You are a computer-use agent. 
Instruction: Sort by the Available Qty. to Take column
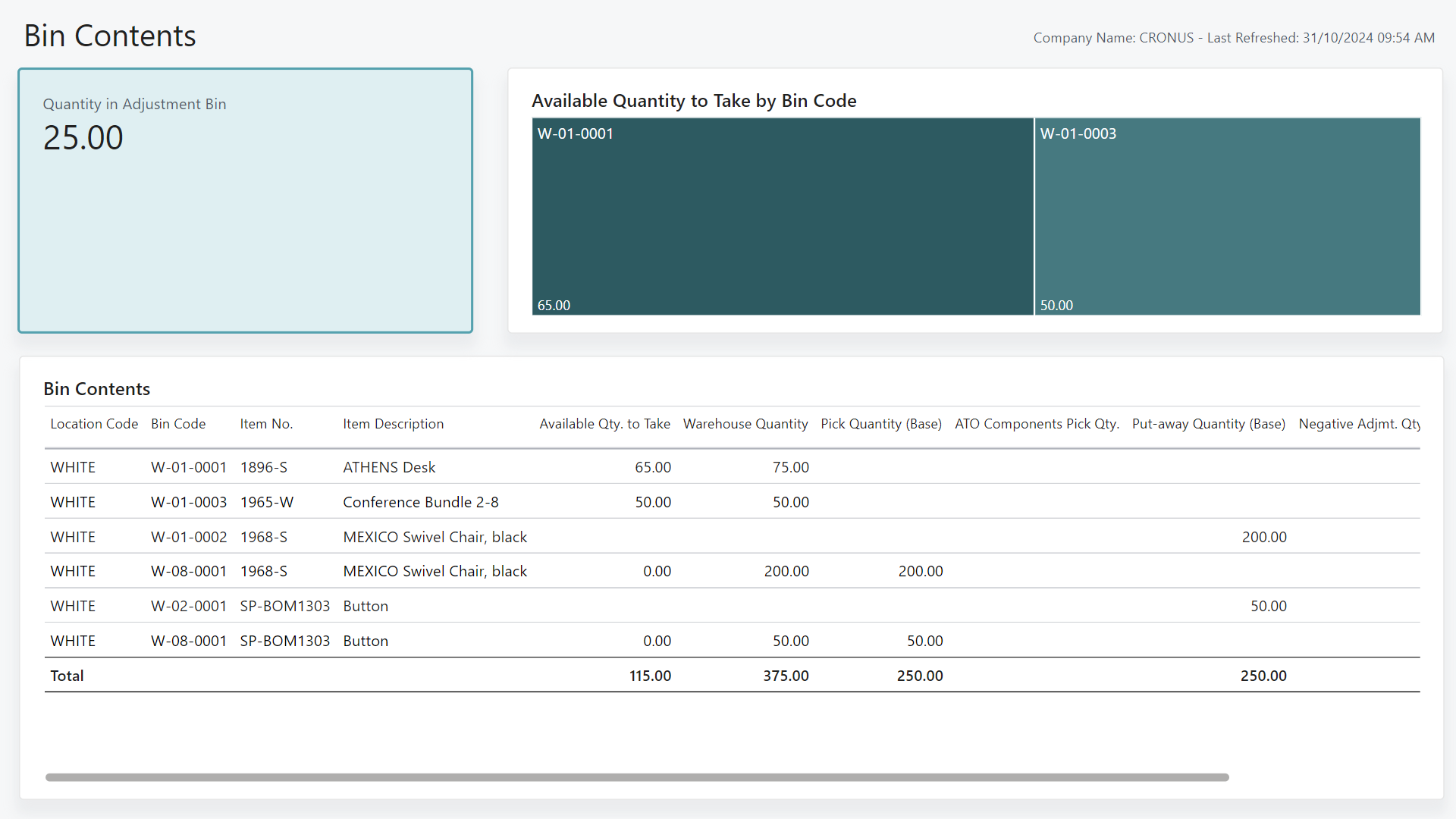point(604,424)
